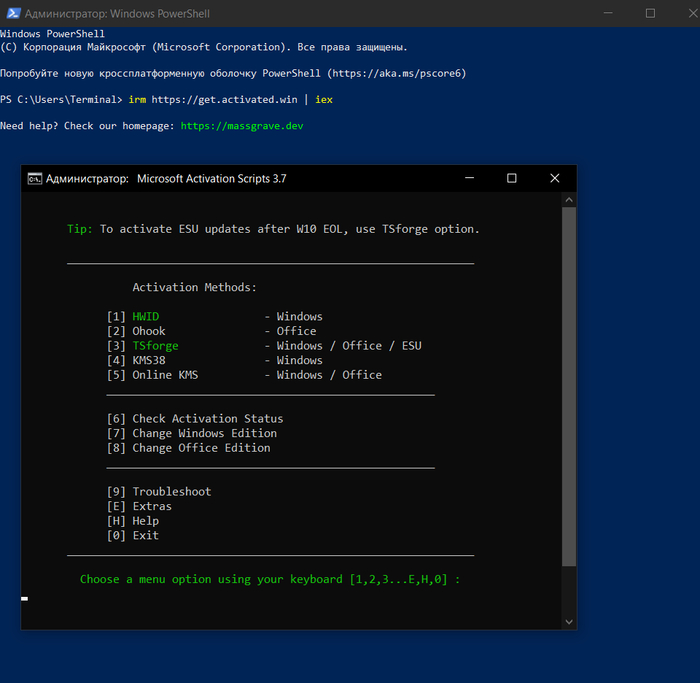
Task: Click the KMS38 Windows option
Action: tap(152, 360)
